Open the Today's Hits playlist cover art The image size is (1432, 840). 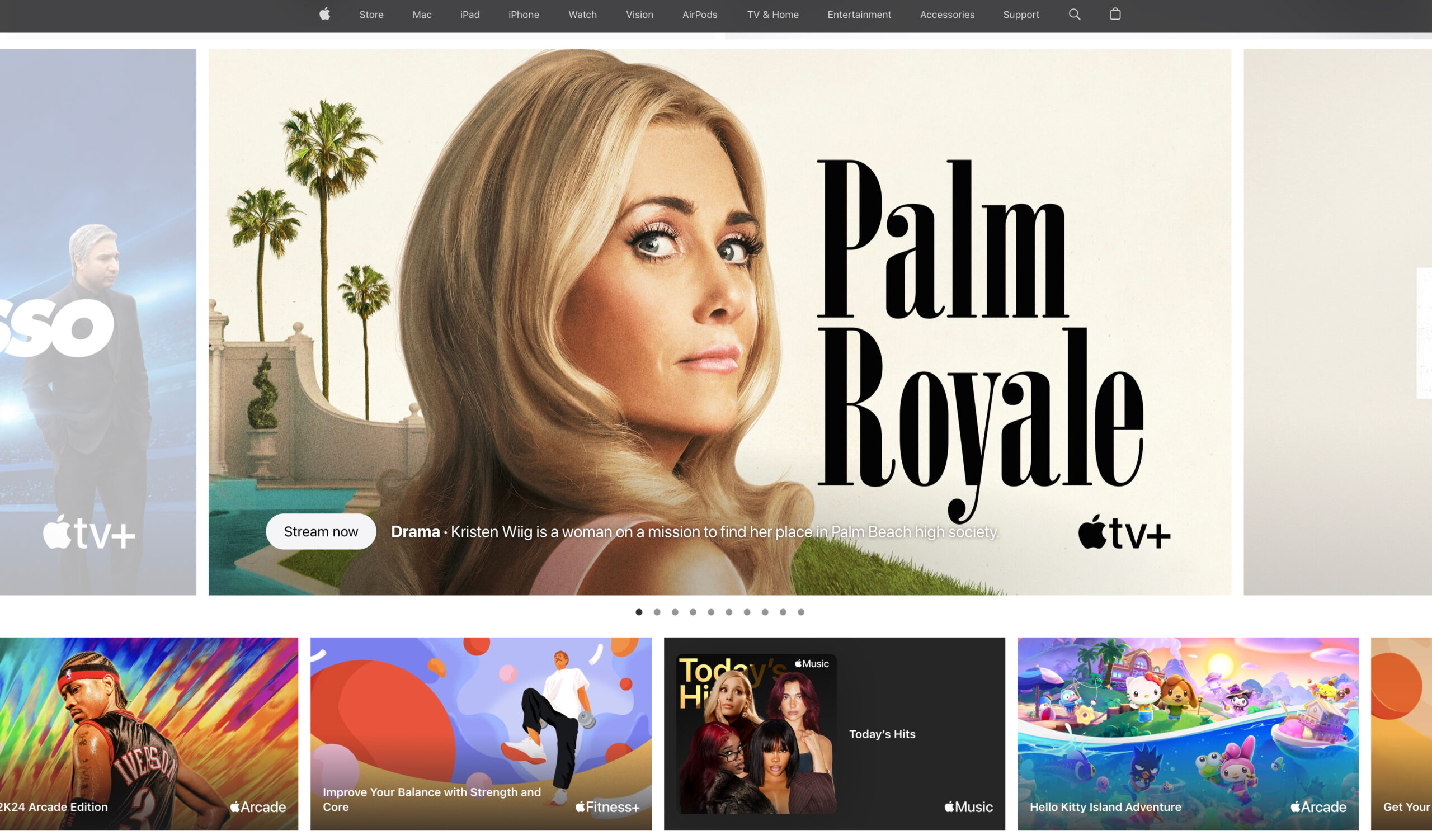757,734
